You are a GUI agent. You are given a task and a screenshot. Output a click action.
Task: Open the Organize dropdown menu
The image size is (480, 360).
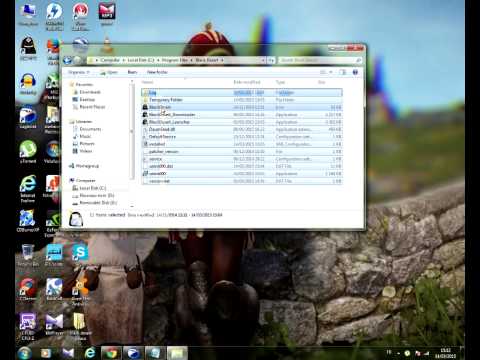[x=79, y=72]
